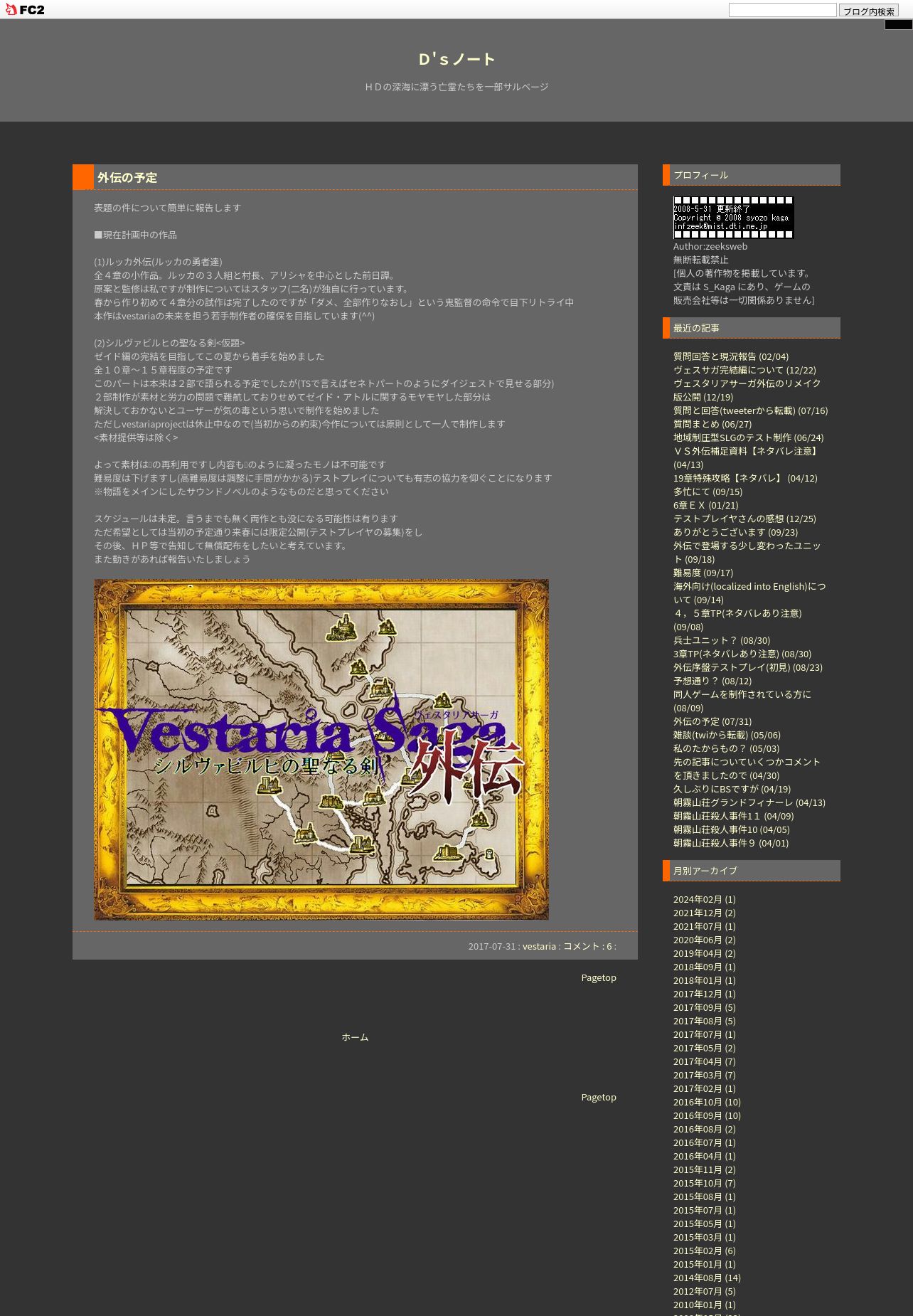Viewport: 913px width, 1316px height.
Task: Open 2012年07月 (5) archive
Action: pyautogui.click(x=705, y=1291)
